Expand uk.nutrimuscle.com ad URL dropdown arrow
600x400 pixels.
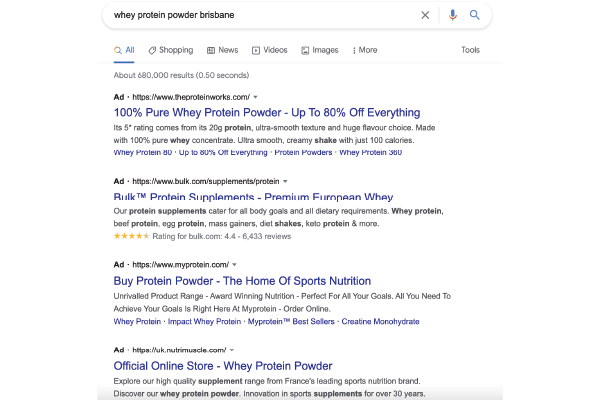click(x=232, y=350)
